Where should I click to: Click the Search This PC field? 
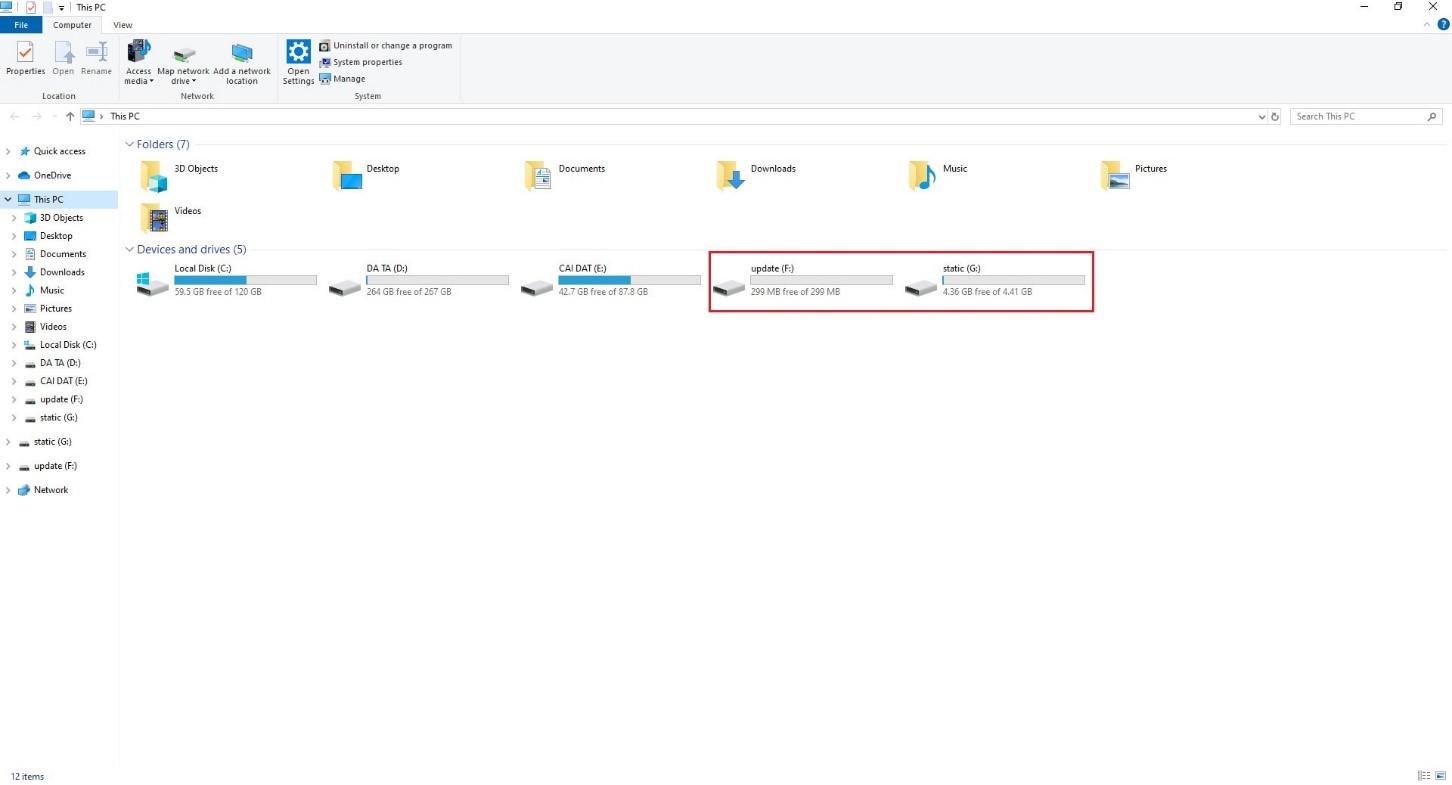(x=1358, y=117)
